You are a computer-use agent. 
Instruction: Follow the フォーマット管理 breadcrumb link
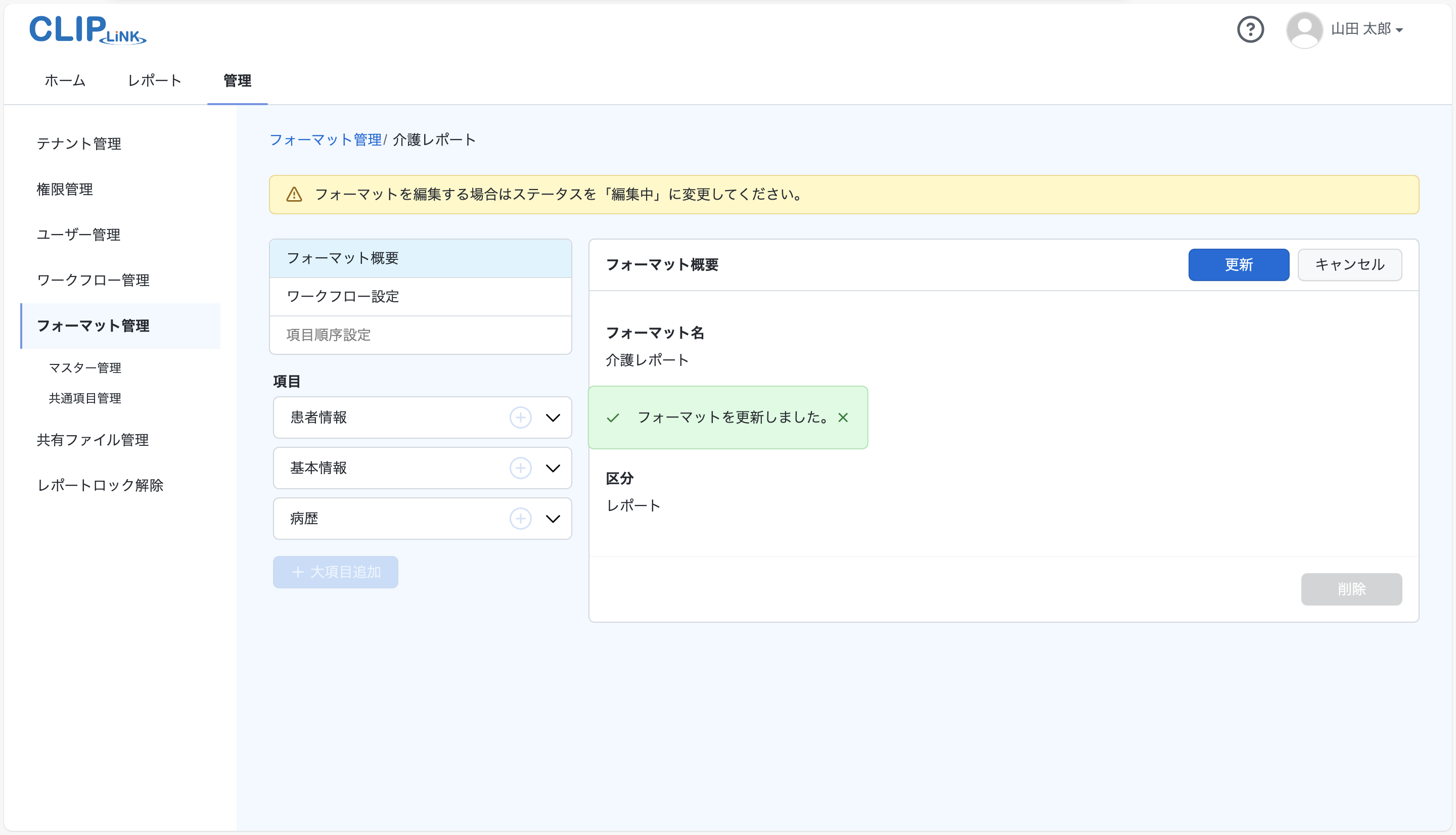coord(325,140)
